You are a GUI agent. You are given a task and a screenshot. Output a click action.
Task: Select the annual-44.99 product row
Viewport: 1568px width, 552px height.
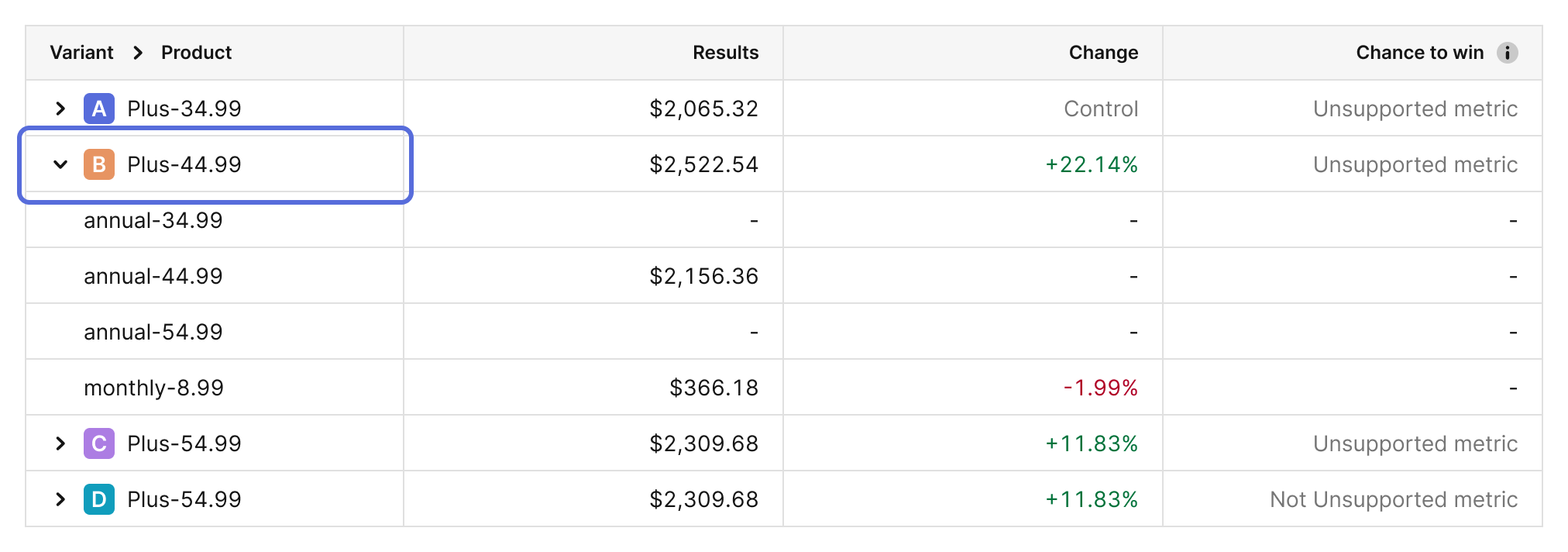tap(153, 276)
